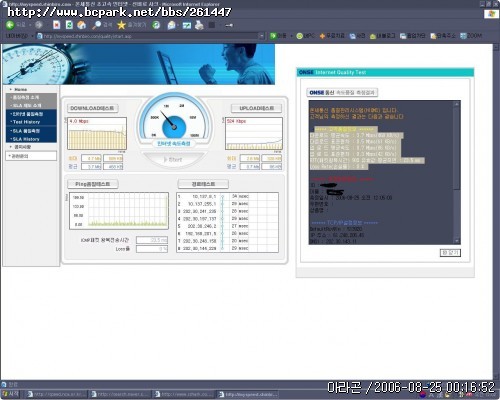
Task: Click the gray Forward arrow button
Action: click(x=39, y=25)
